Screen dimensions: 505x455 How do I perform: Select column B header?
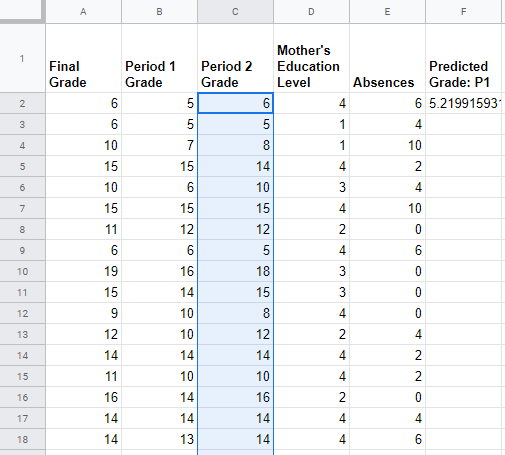tap(160, 12)
